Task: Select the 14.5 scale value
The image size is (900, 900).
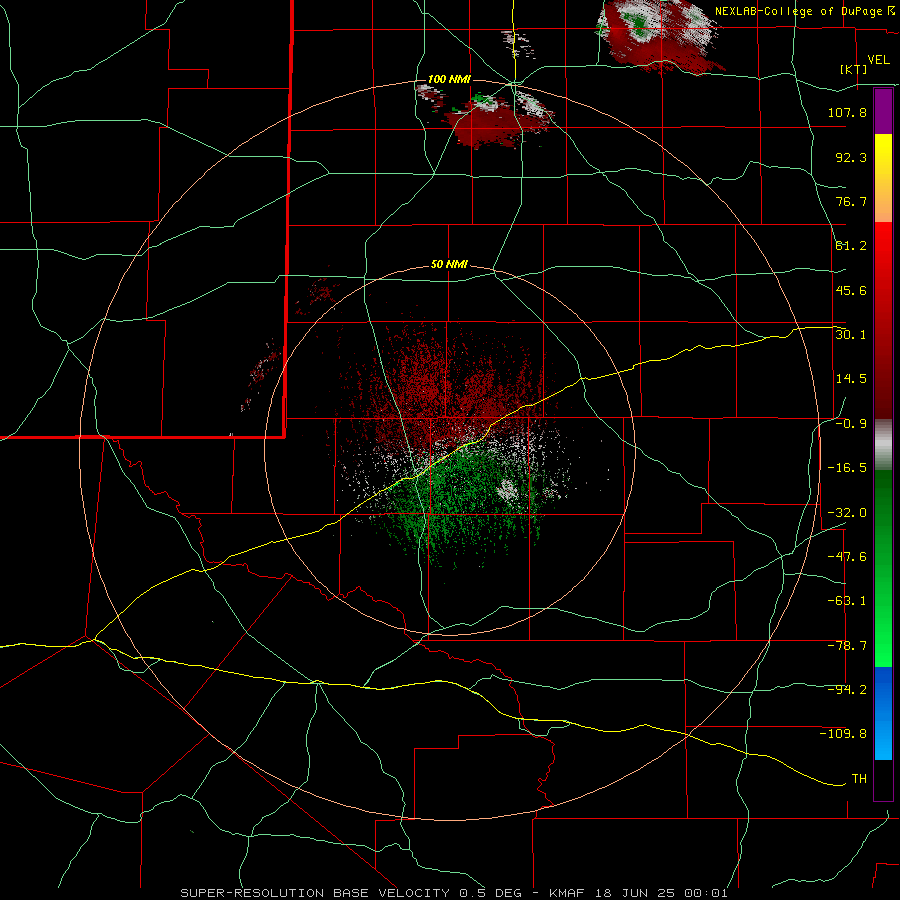Action: pyautogui.click(x=851, y=379)
